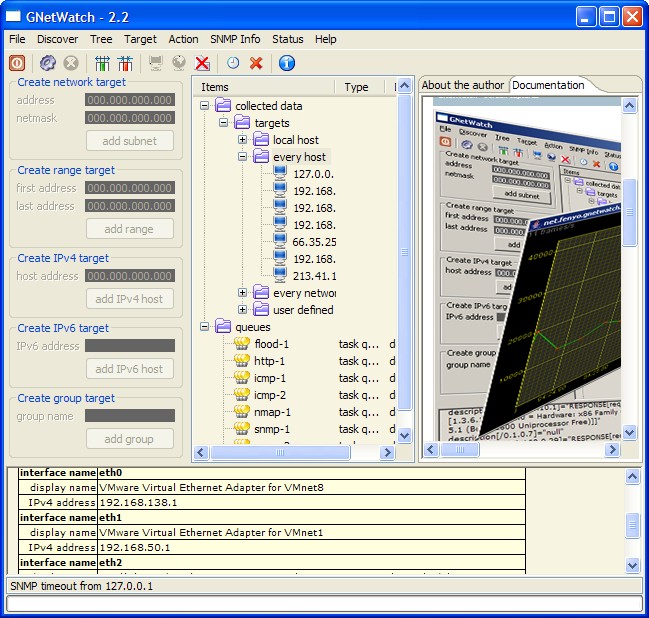Screen dimensions: 649x618
Task: Click the tree panel vertical scrollbar thumb
Action: coord(405,252)
